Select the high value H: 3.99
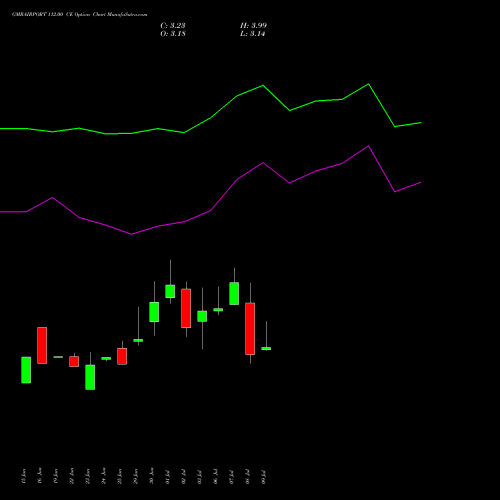The width and height of the screenshot is (500, 500). coord(253,26)
